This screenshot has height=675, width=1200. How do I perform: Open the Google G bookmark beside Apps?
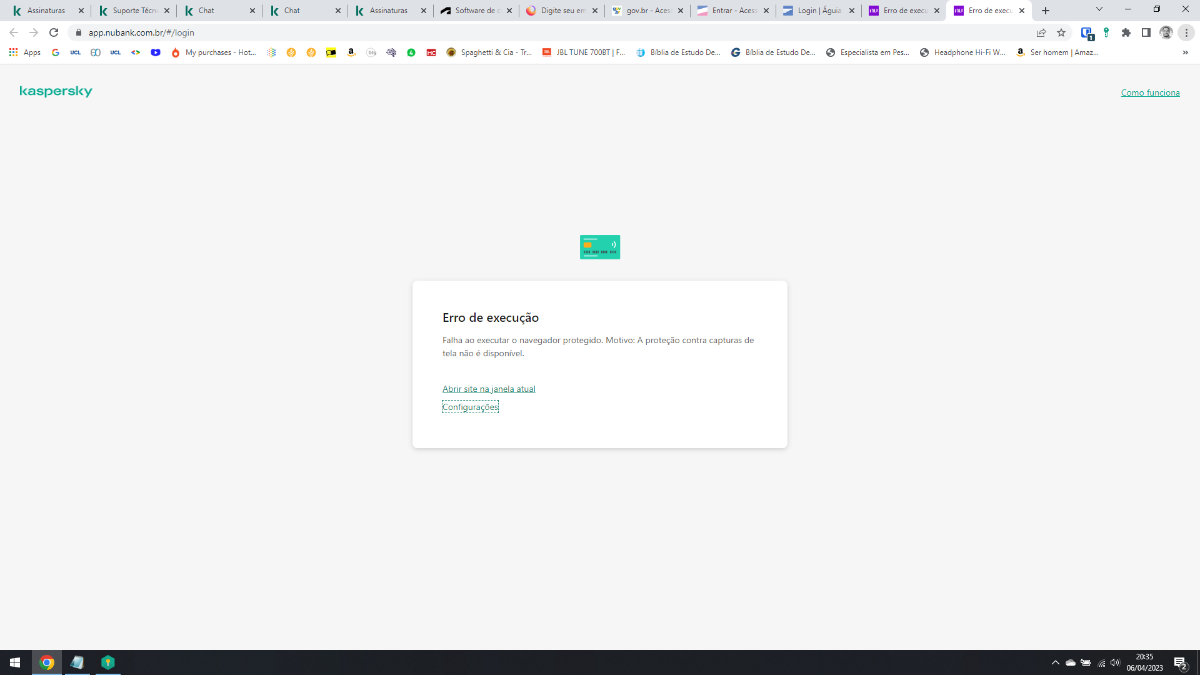(55, 52)
